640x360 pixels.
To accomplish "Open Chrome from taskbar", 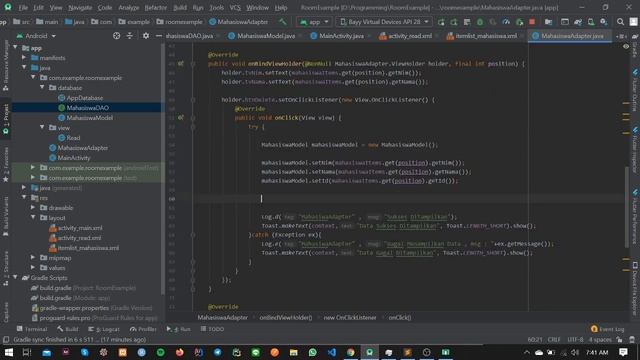I will (351, 352).
